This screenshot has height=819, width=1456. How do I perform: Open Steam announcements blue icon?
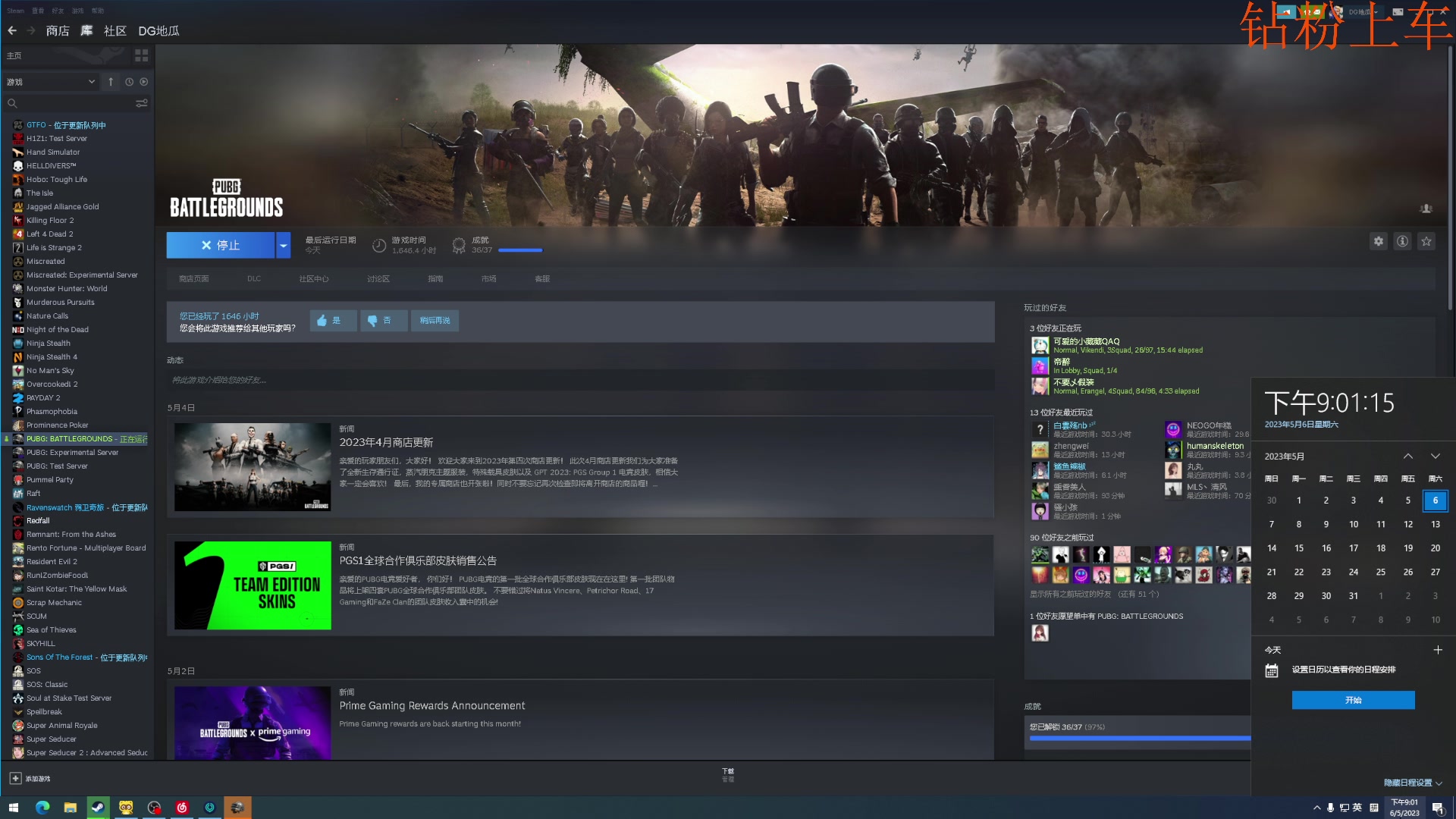pos(1286,12)
